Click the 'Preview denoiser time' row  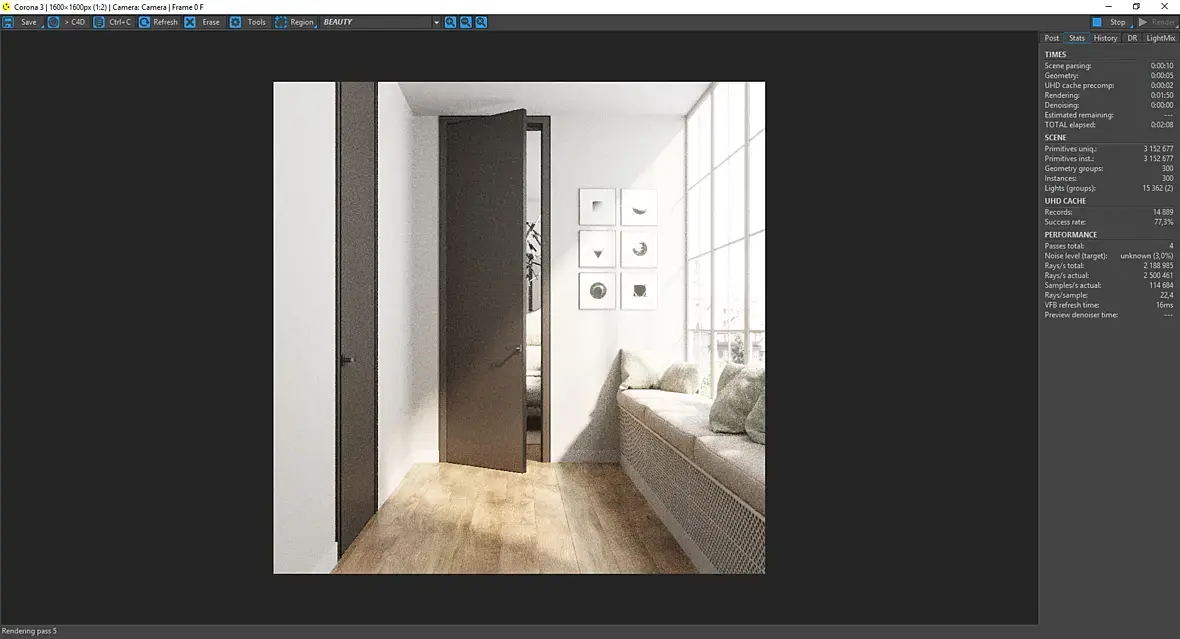click(x=1109, y=315)
